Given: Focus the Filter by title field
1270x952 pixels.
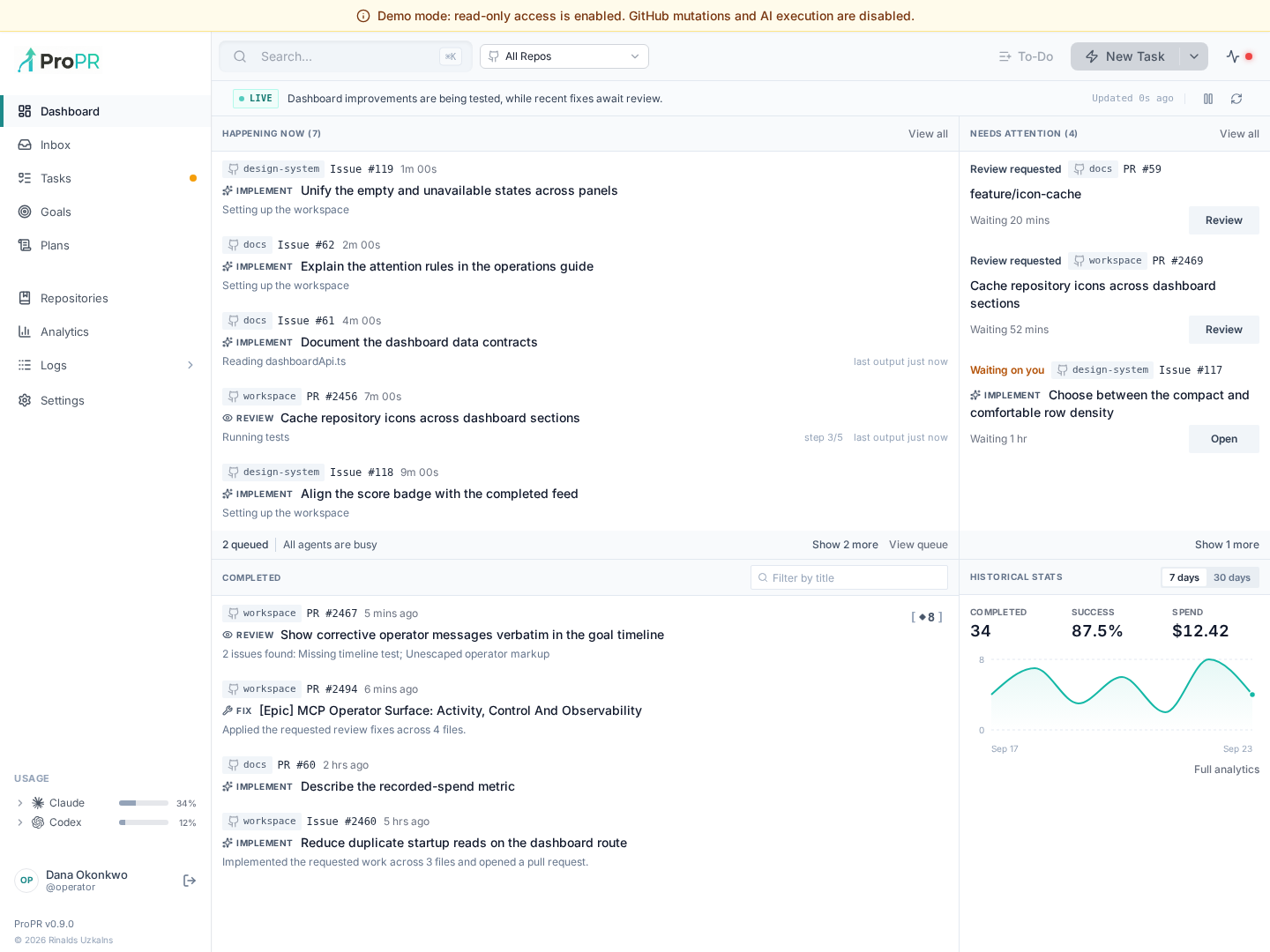Looking at the screenshot, I should point(849,577).
